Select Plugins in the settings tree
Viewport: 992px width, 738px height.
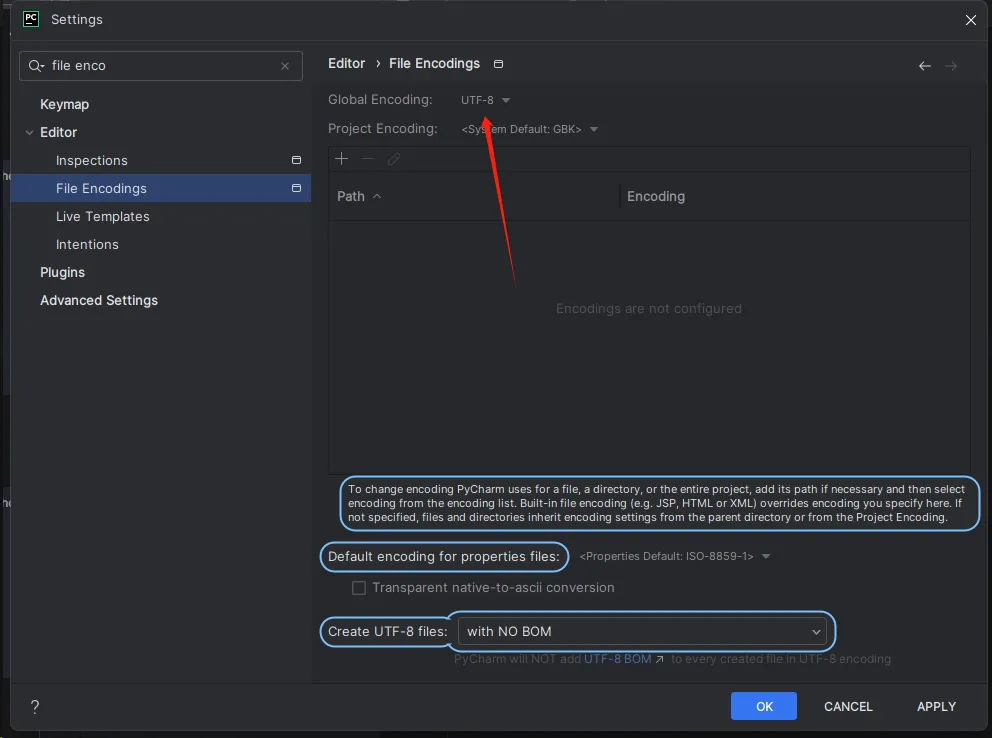[x=63, y=273]
